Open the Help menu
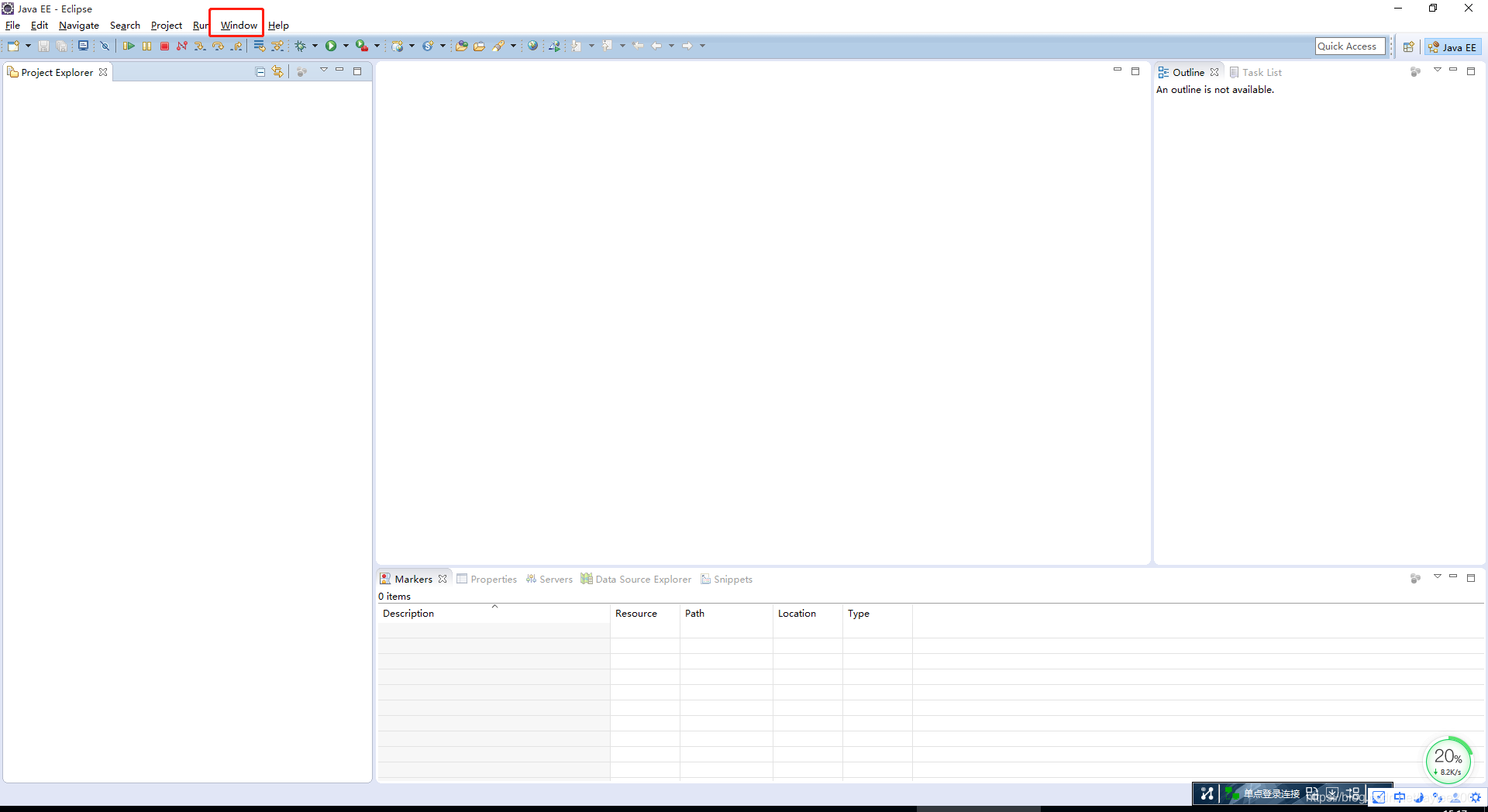The width and height of the screenshot is (1488, 812). point(278,26)
